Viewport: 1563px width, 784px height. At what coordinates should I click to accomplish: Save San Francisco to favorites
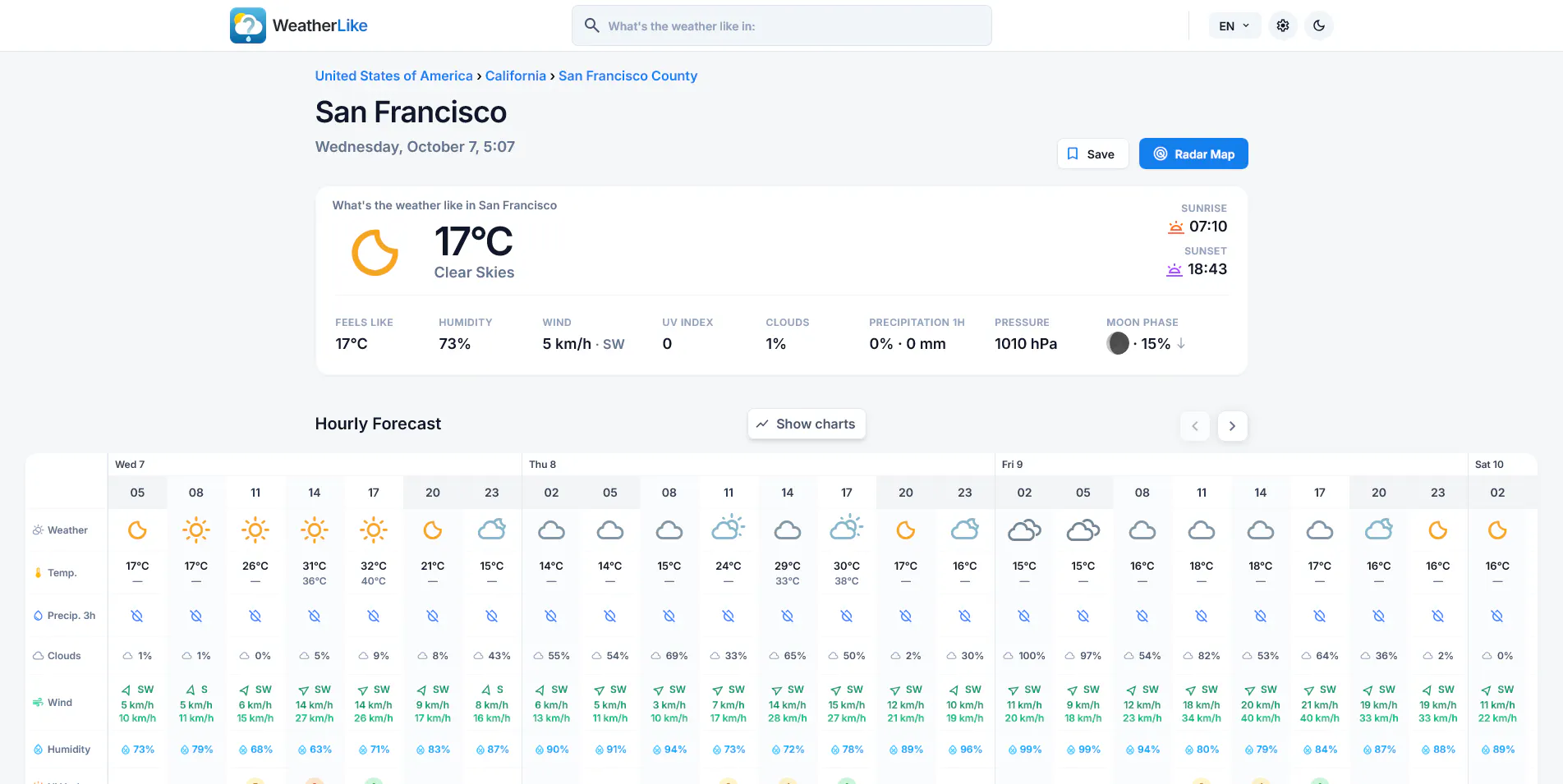[x=1092, y=154]
